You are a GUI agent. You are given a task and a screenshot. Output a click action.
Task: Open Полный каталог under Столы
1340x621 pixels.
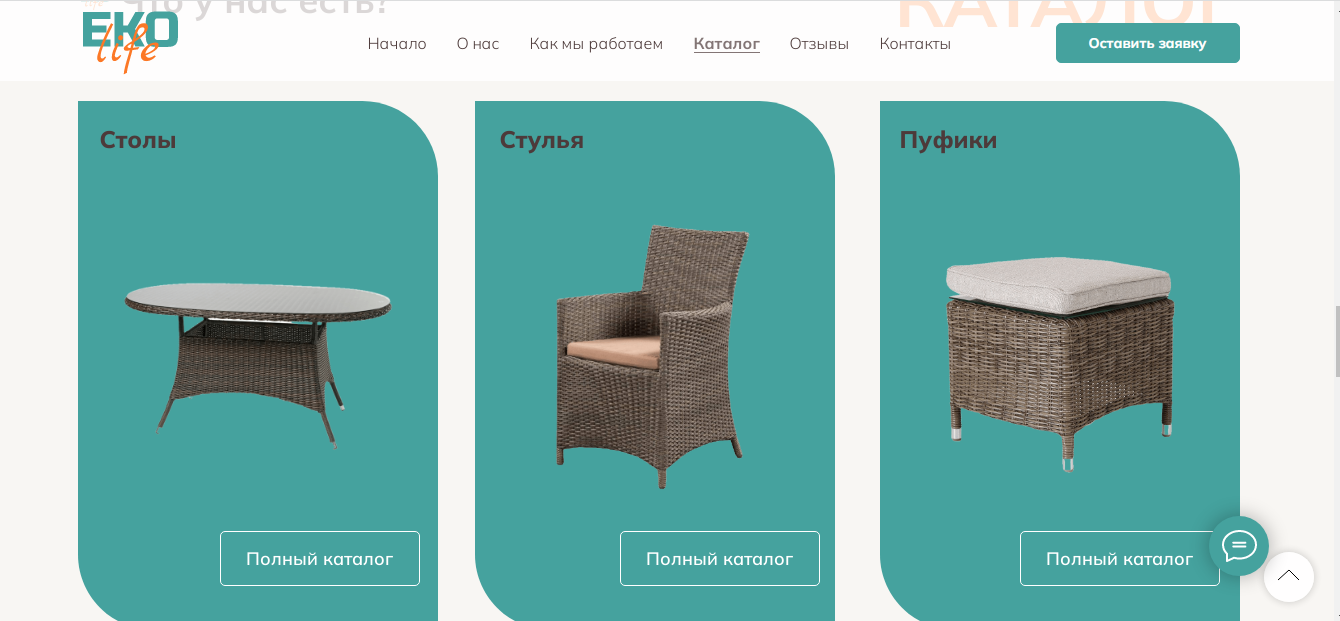point(320,558)
